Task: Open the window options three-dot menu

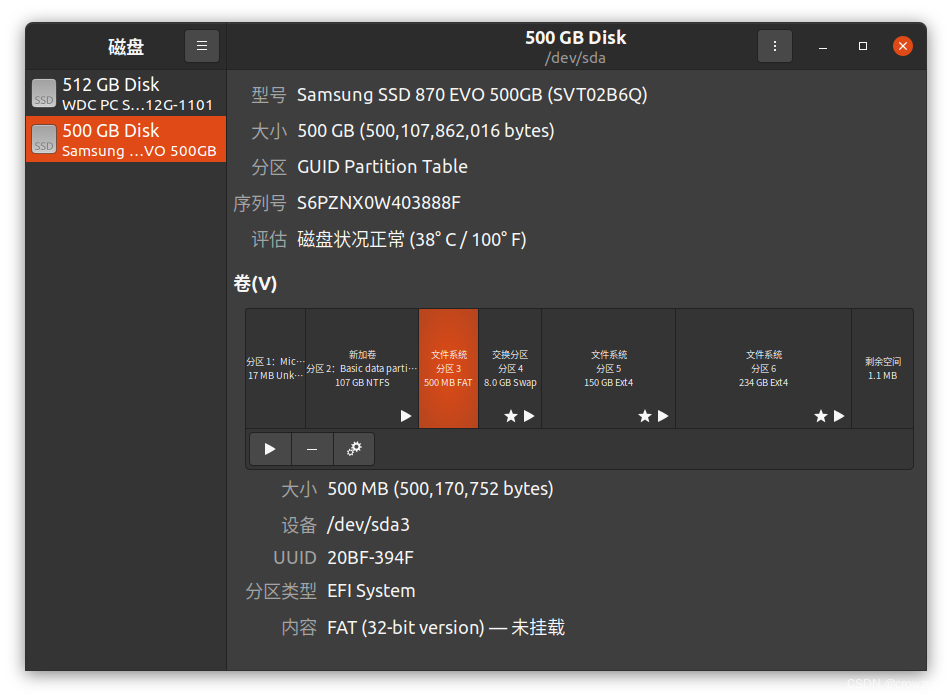Action: 775,45
